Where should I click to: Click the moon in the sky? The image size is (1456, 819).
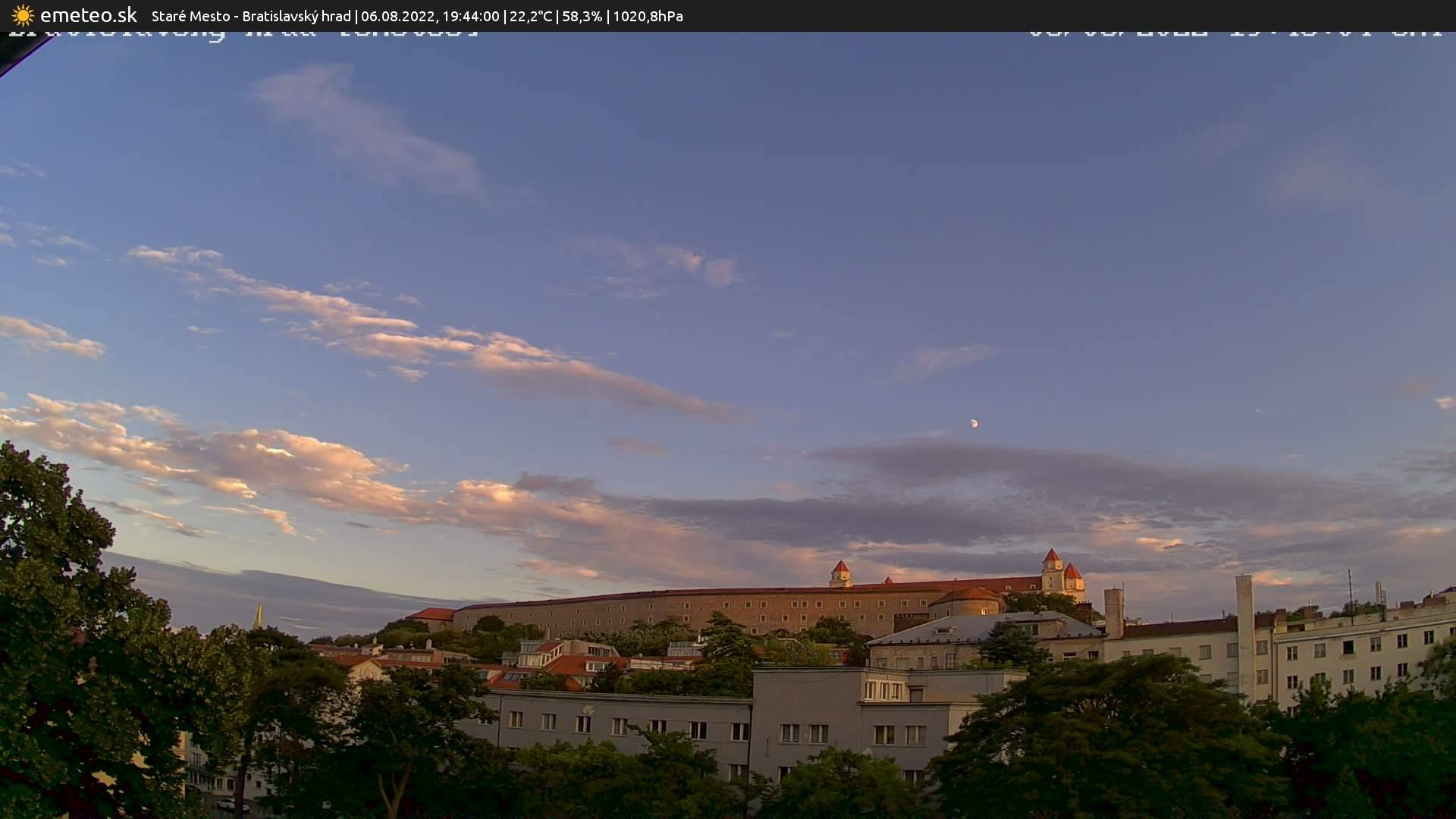(x=974, y=423)
